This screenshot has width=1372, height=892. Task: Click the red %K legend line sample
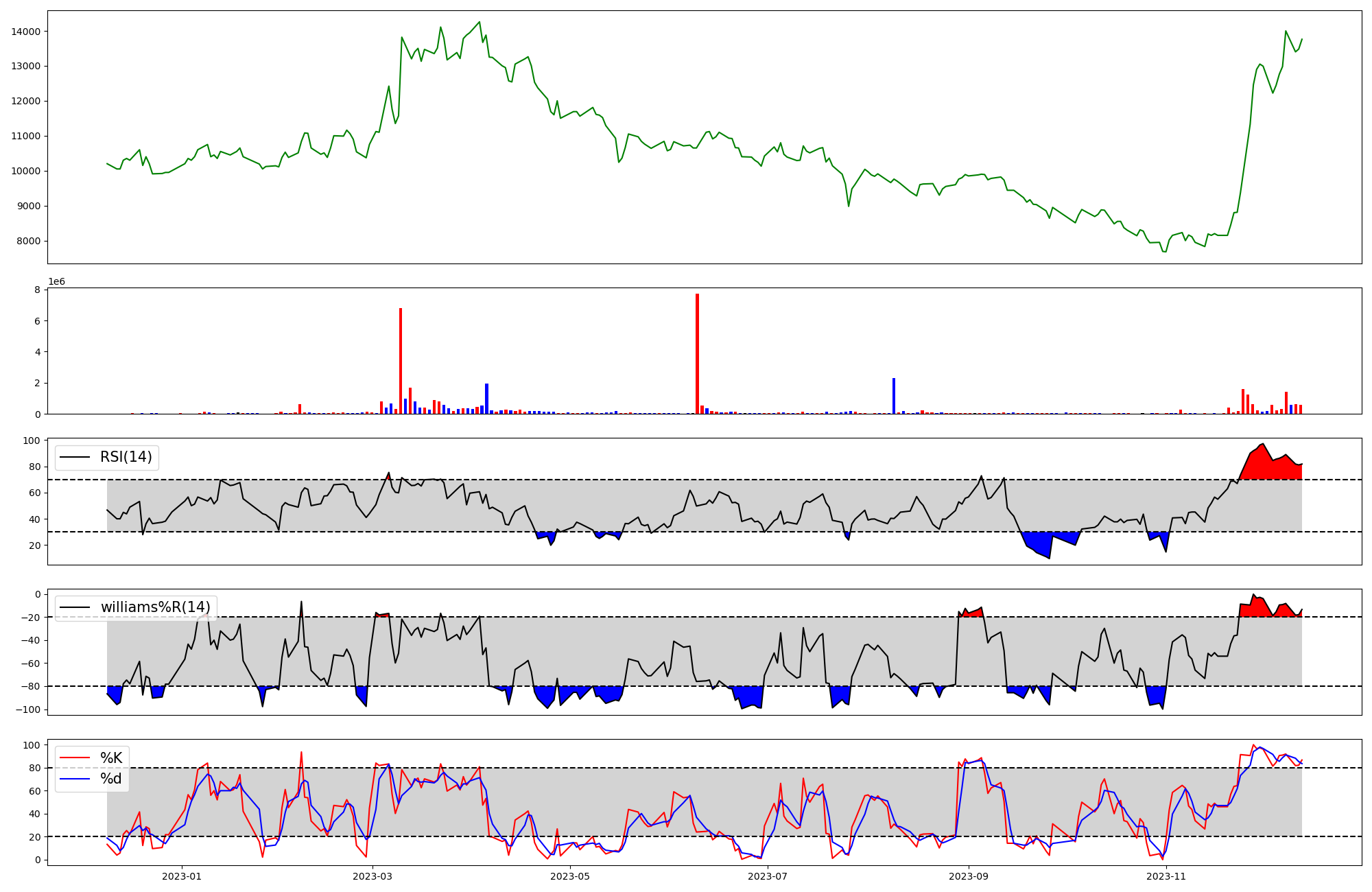click(x=75, y=758)
